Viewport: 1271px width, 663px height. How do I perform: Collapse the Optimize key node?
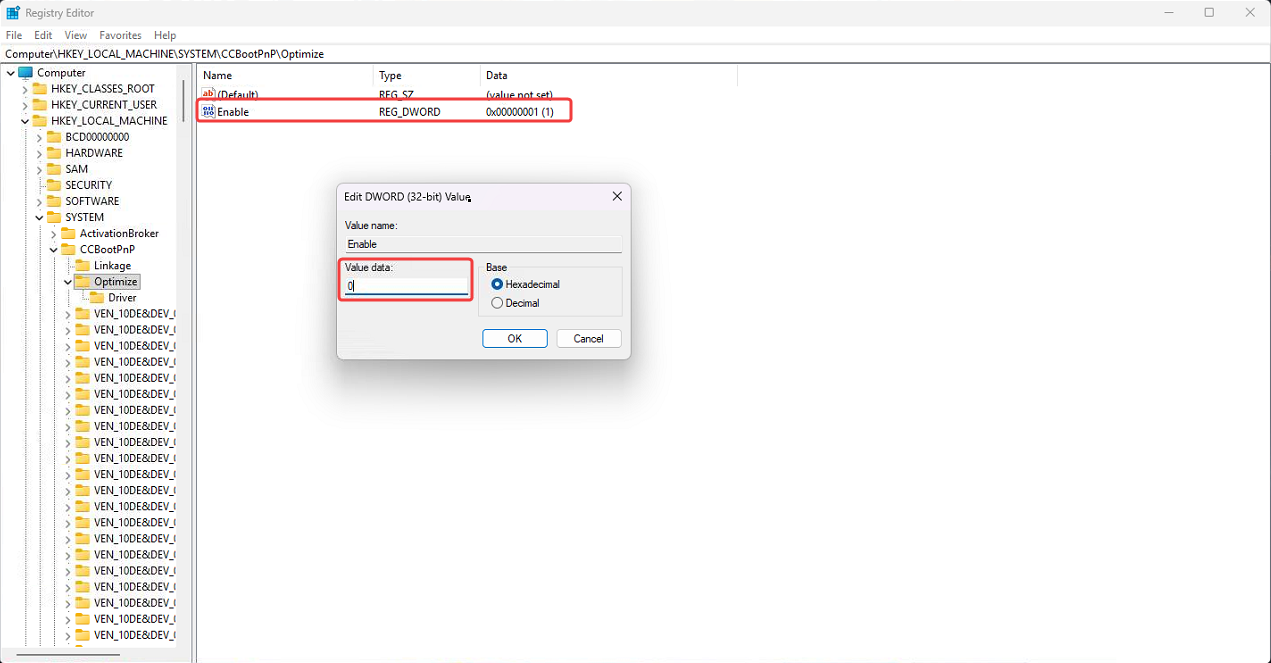pyautogui.click(x=68, y=282)
